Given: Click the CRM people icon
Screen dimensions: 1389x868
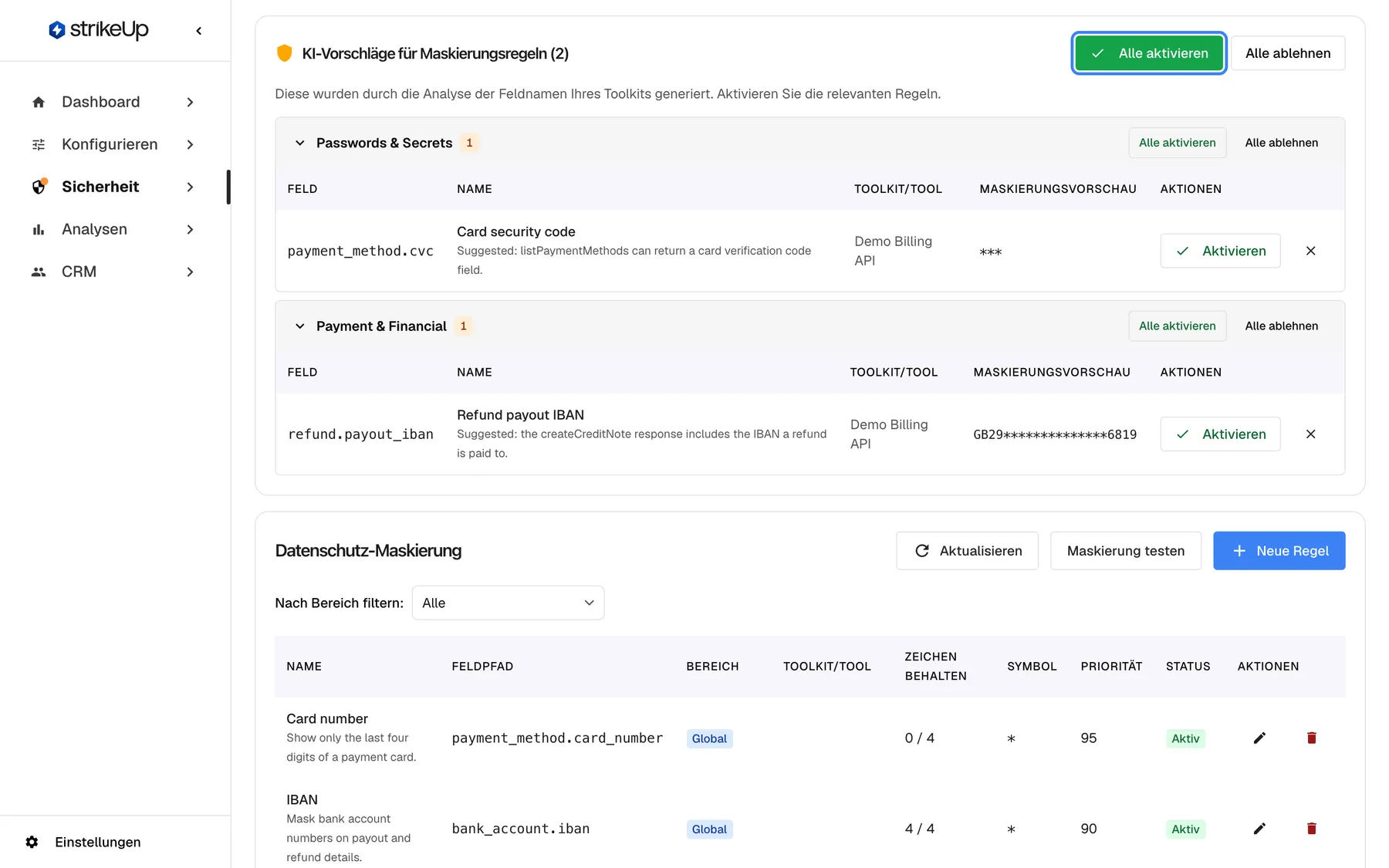Looking at the screenshot, I should click(39, 272).
